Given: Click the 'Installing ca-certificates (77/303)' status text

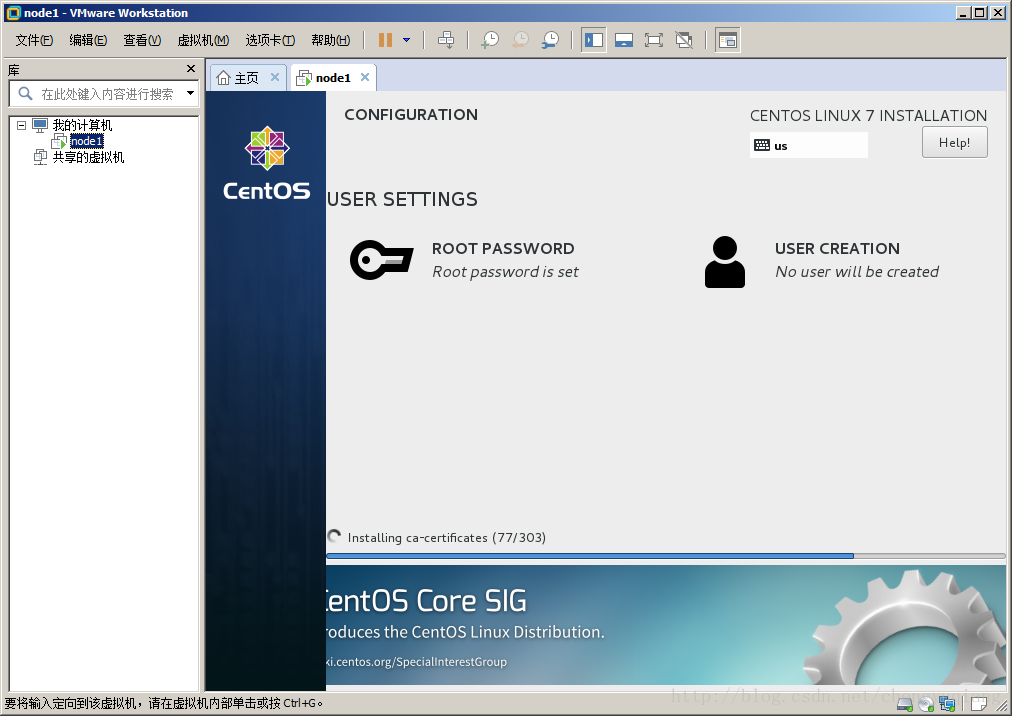Looking at the screenshot, I should [x=447, y=538].
